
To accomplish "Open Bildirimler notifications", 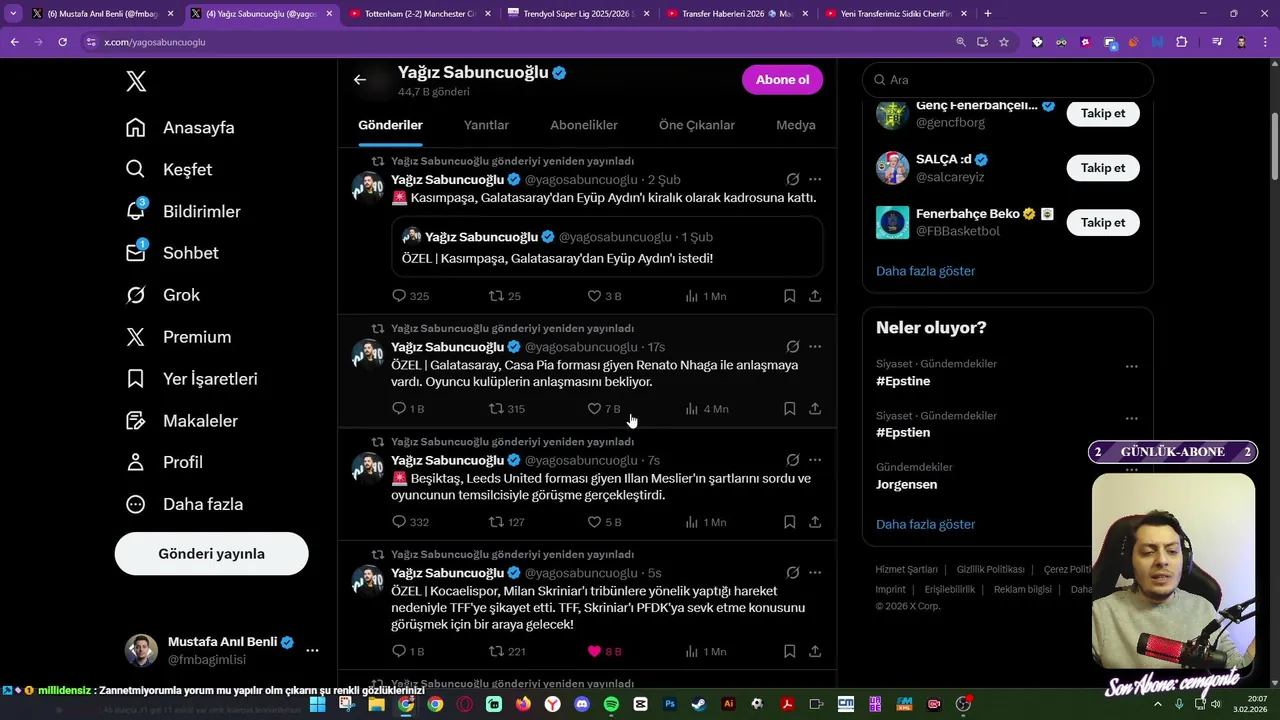I will coord(183,211).
